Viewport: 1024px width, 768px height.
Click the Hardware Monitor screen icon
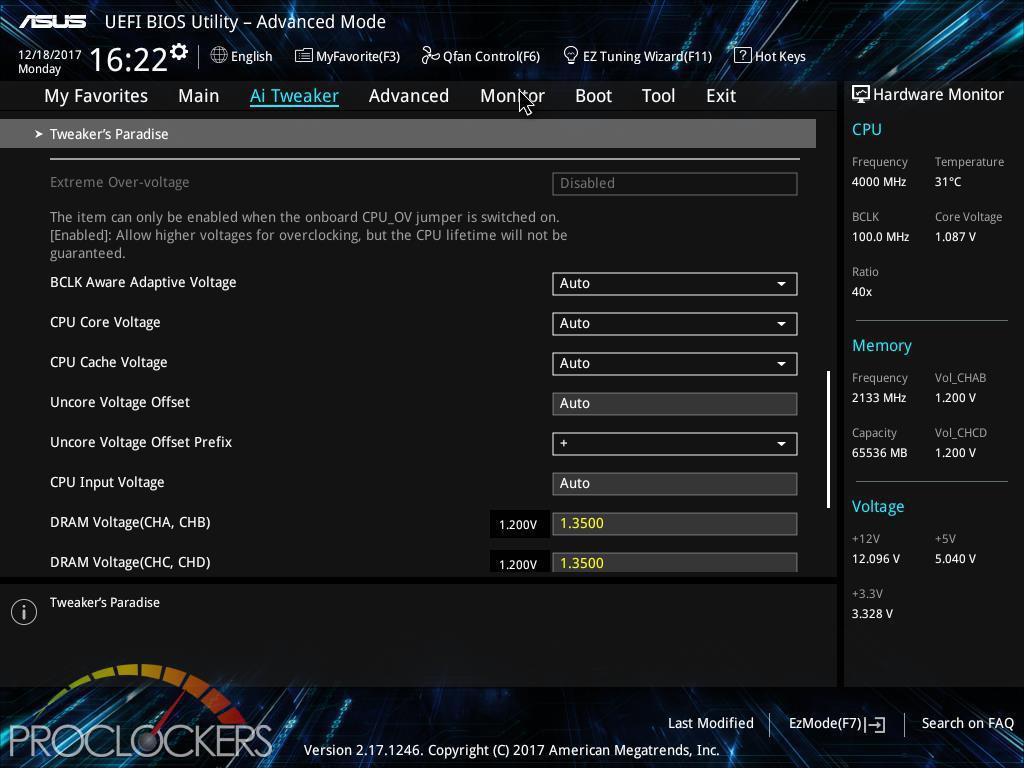pyautogui.click(x=861, y=94)
